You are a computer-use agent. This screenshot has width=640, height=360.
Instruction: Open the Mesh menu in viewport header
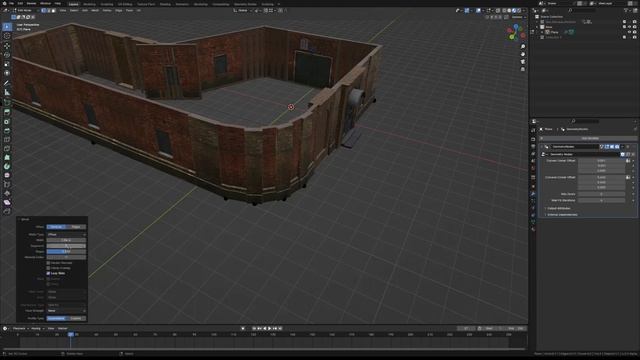pyautogui.click(x=95, y=11)
